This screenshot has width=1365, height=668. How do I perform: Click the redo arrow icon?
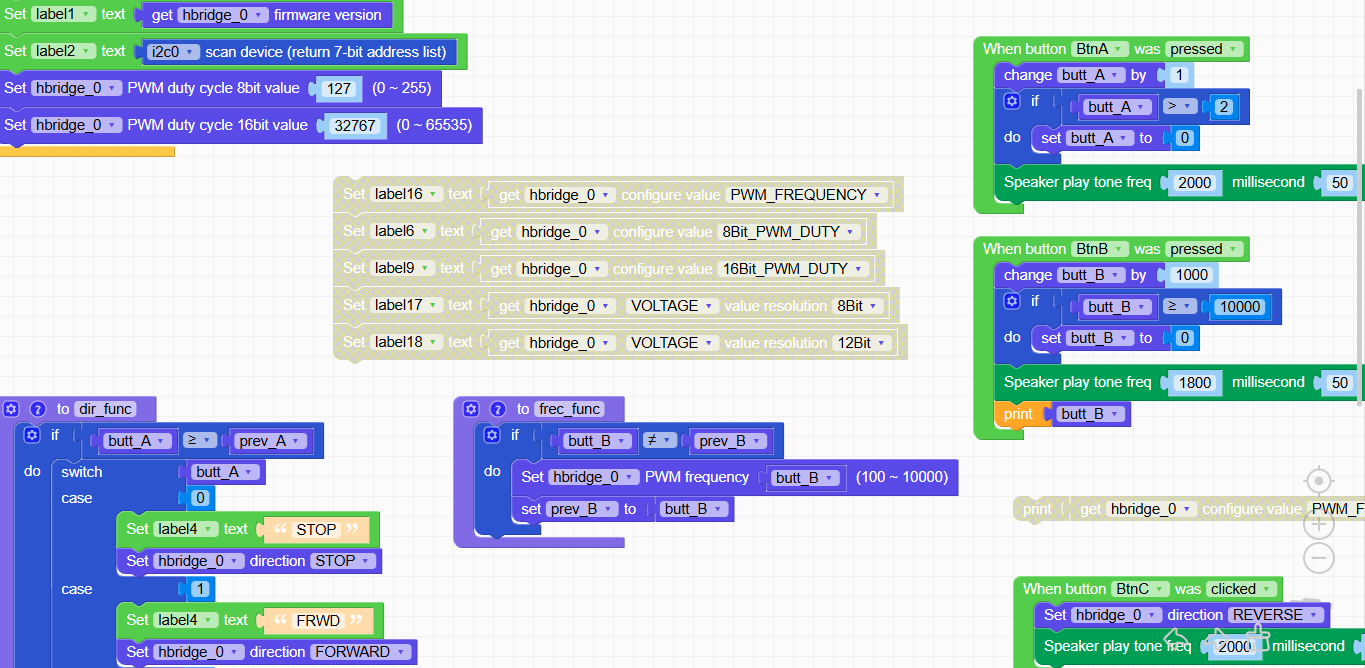point(1219,637)
